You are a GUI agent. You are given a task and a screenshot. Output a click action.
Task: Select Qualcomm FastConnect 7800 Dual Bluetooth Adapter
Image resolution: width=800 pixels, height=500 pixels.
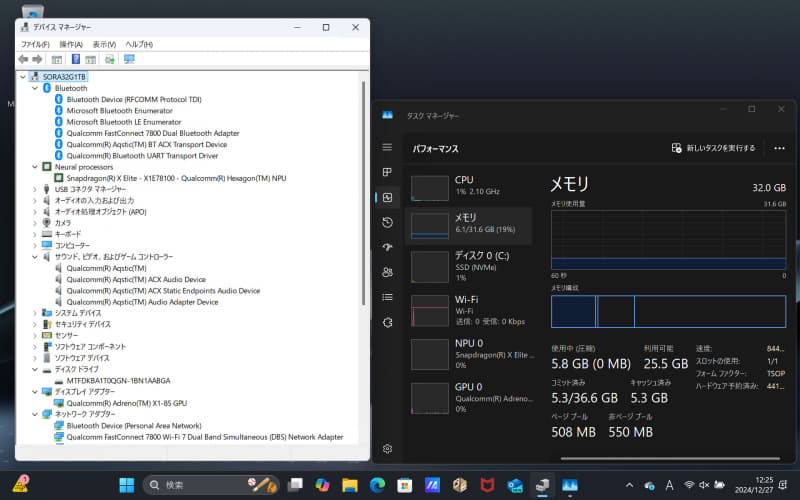(153, 133)
